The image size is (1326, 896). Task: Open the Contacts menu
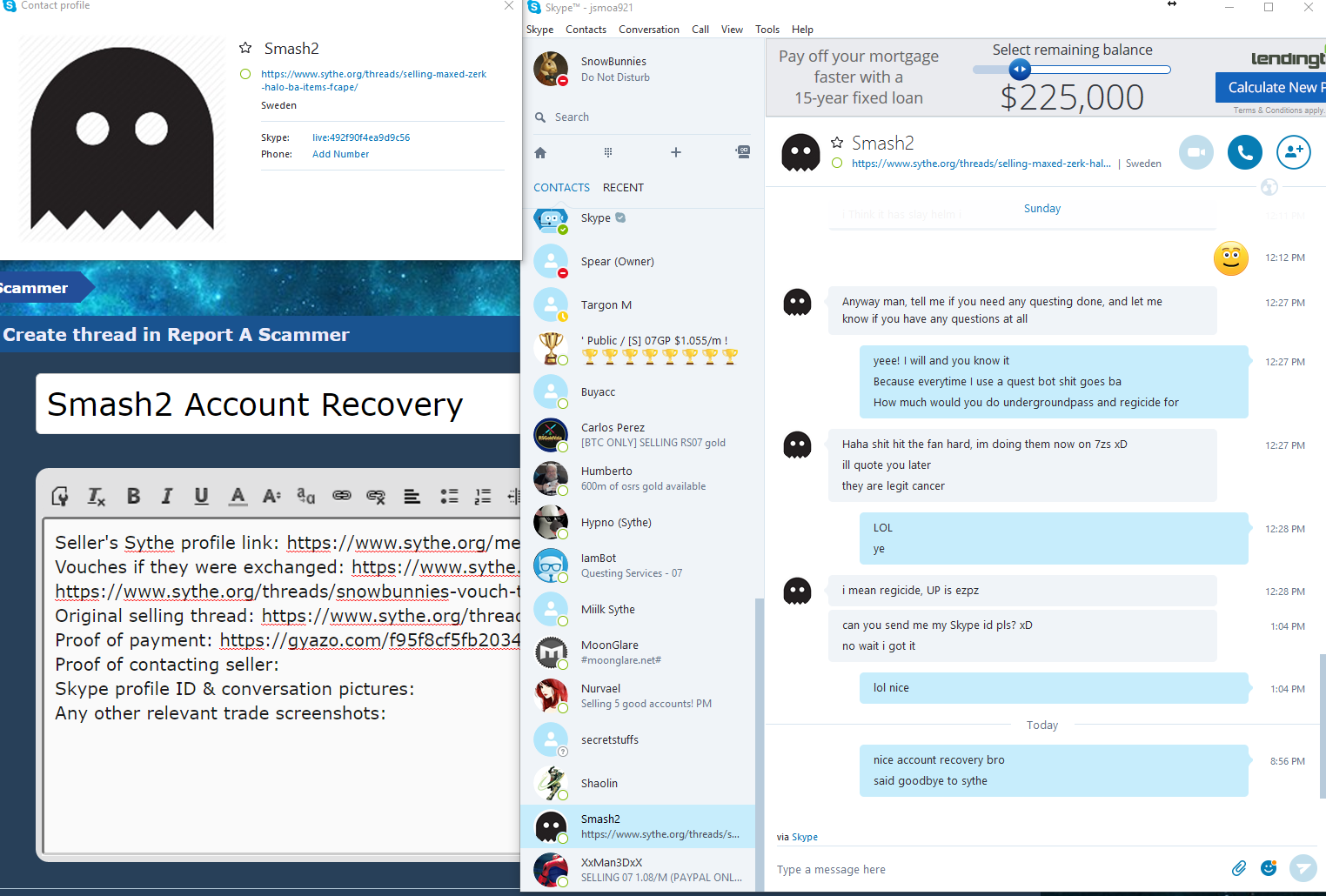click(586, 30)
